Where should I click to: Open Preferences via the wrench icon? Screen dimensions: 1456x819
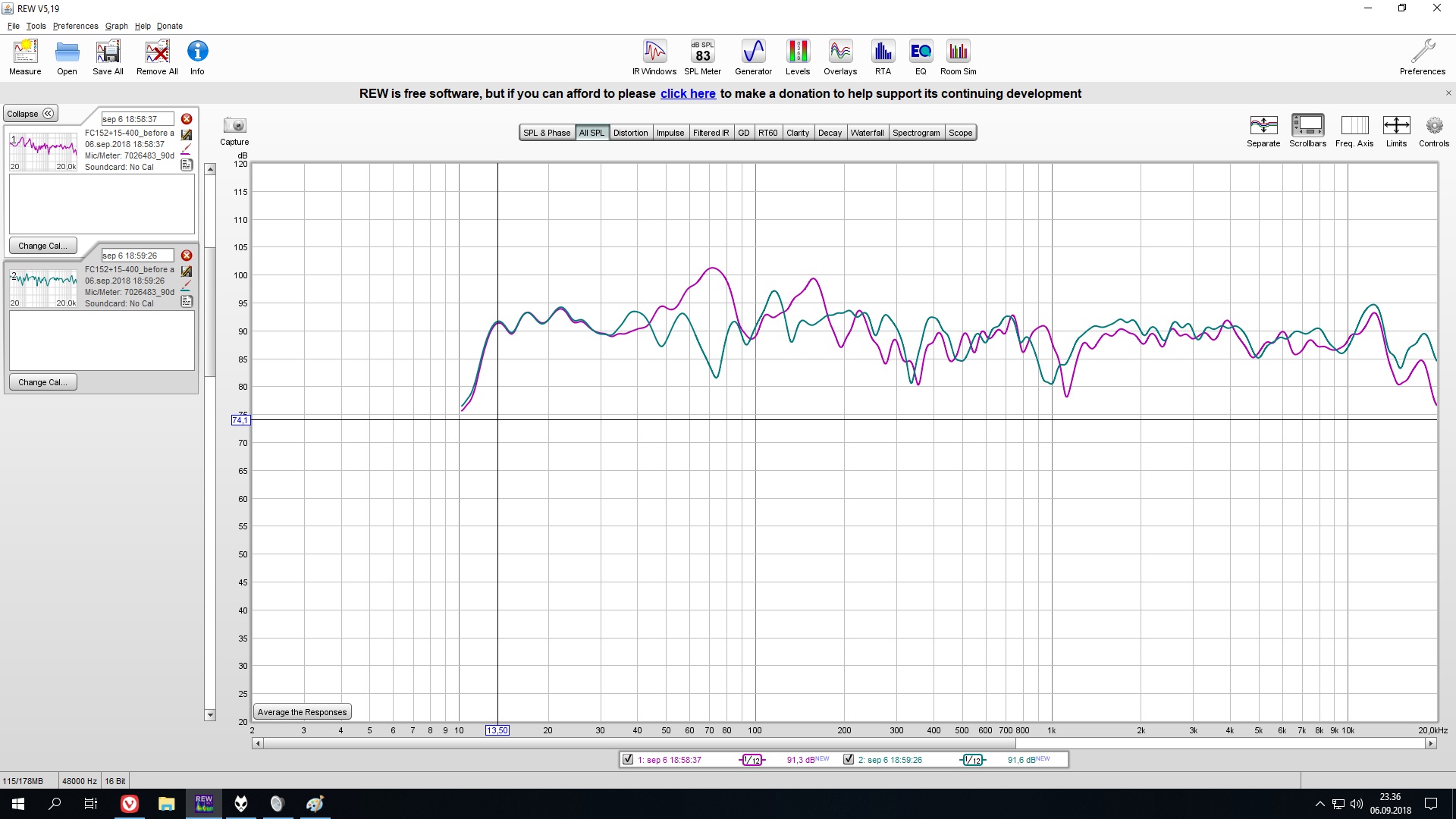[1423, 58]
